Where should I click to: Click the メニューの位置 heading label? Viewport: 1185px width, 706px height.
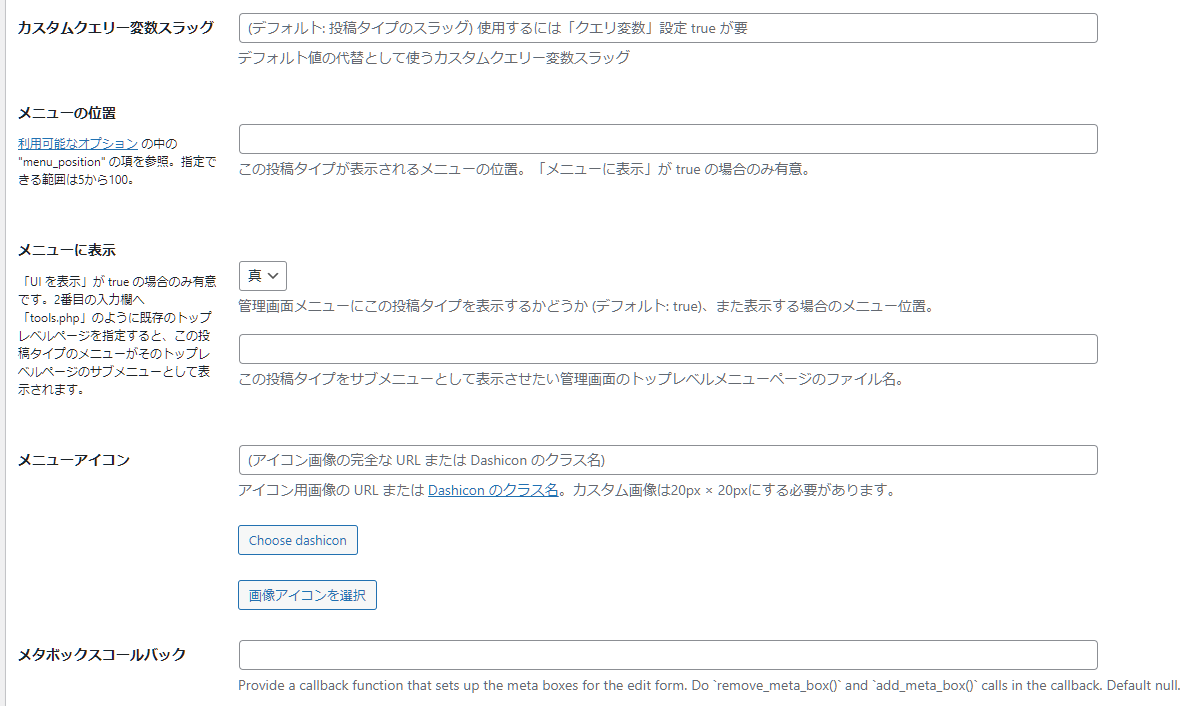(x=74, y=113)
